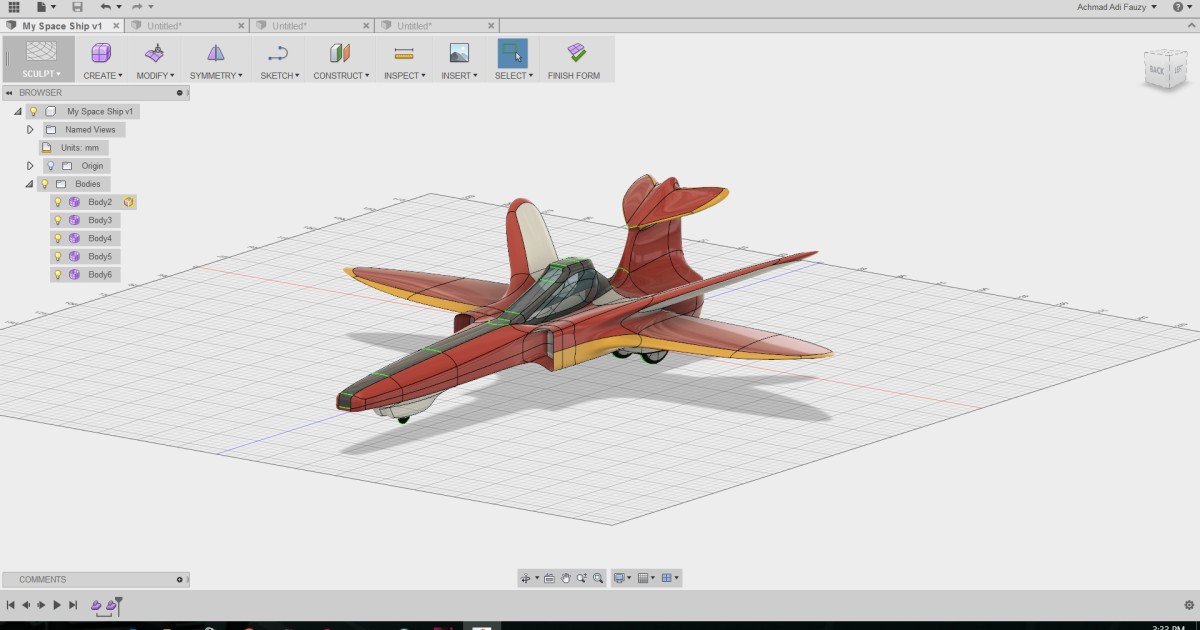Click the Comments panel options dot
The height and width of the screenshot is (630, 1200).
coord(180,579)
